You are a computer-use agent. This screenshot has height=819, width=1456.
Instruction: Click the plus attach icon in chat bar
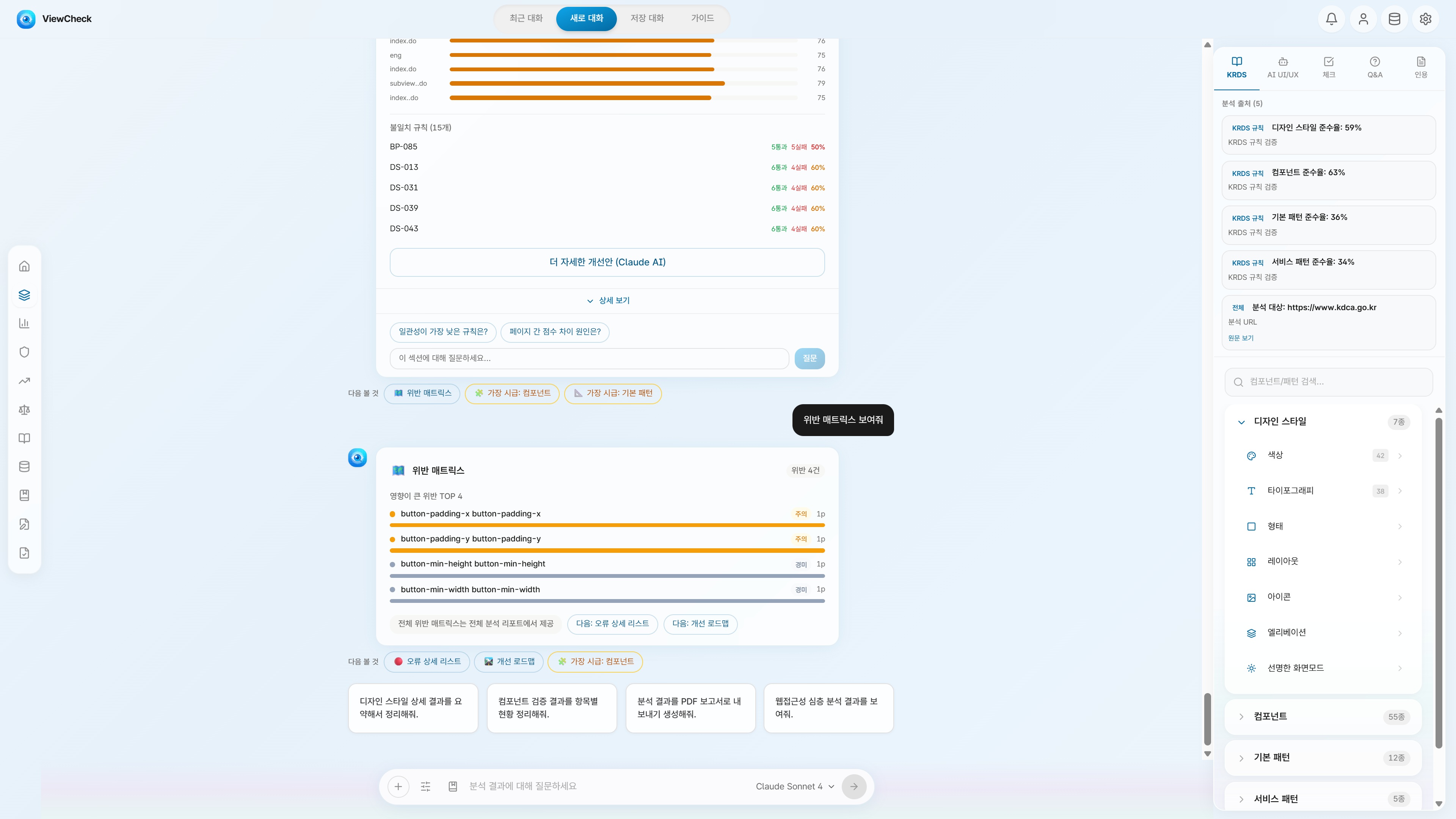tap(399, 786)
